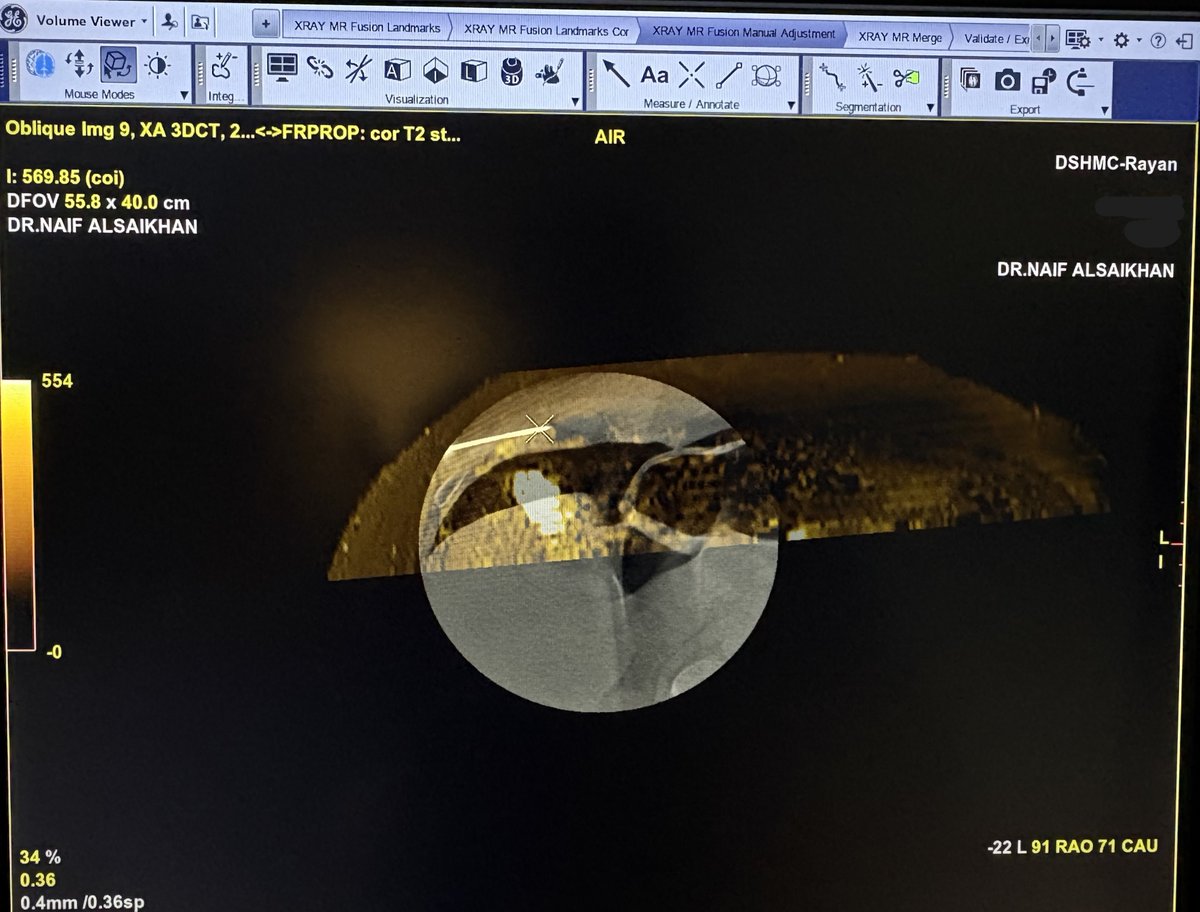1200x912 pixels.
Task: Toggle the broken chain link views icon
Action: click(320, 69)
